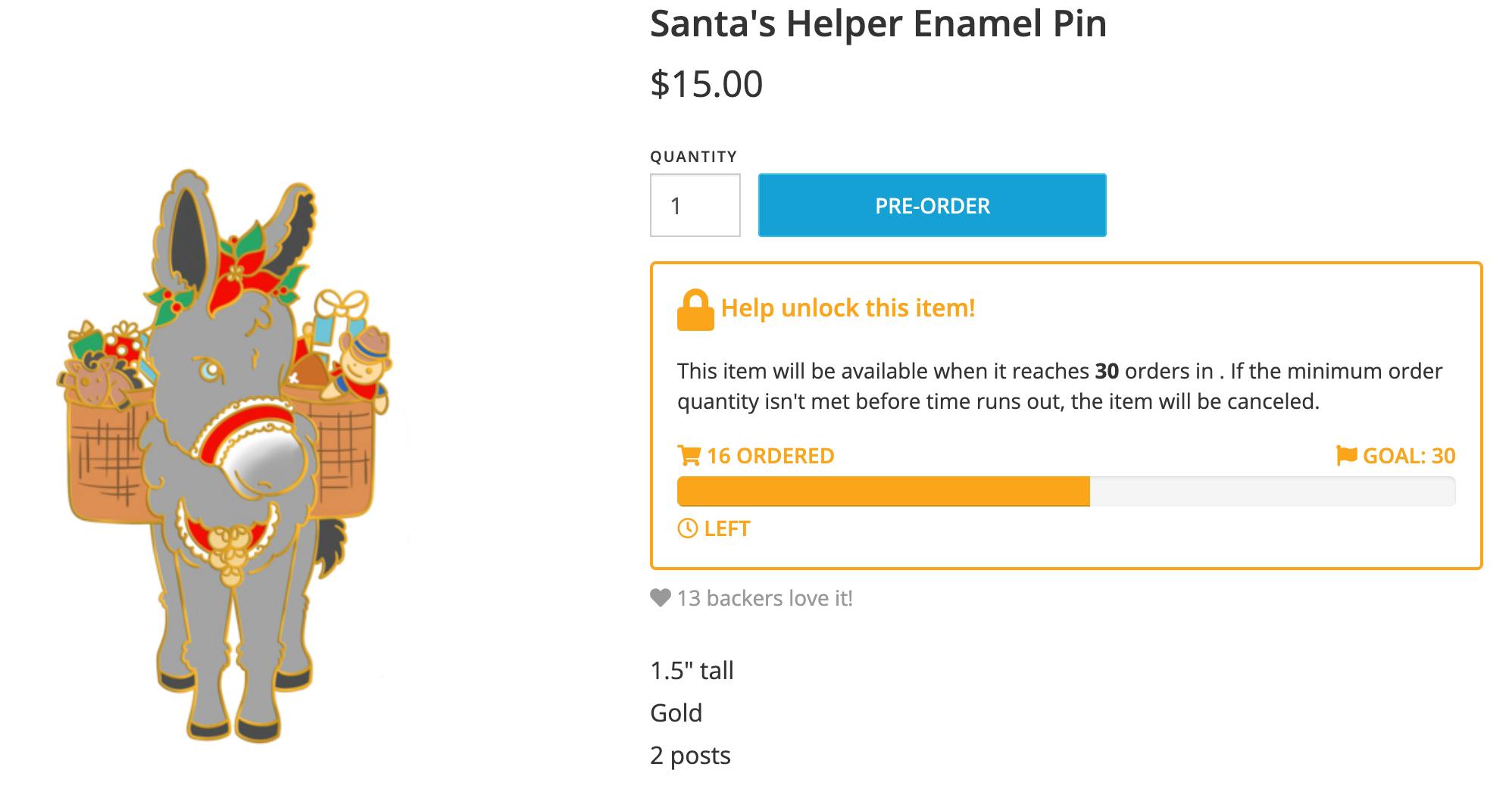Image resolution: width=1512 pixels, height=792 pixels.
Task: Click the QUANTITY label
Action: click(x=693, y=157)
